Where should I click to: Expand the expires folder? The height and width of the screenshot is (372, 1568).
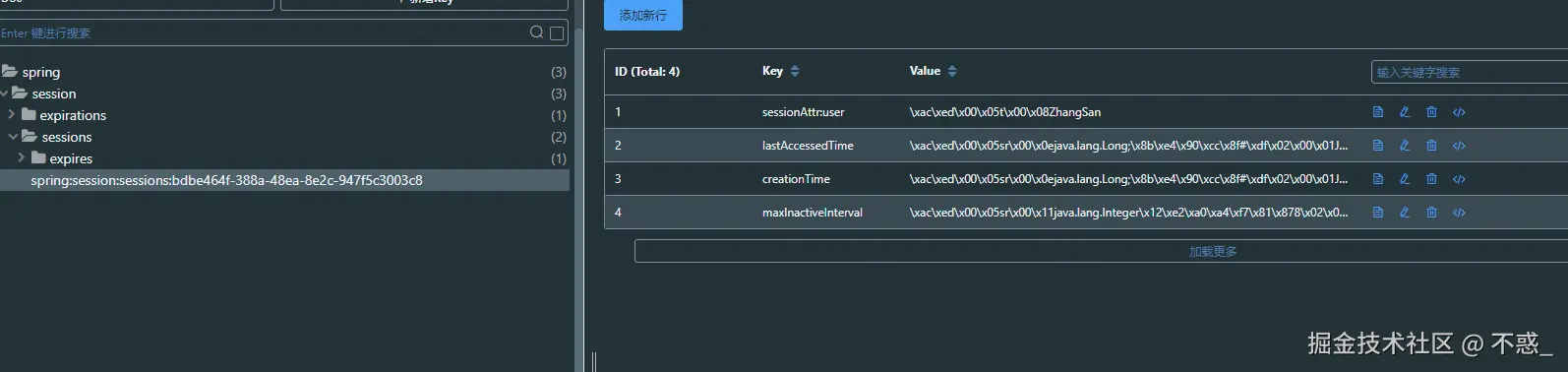pyautogui.click(x=22, y=158)
